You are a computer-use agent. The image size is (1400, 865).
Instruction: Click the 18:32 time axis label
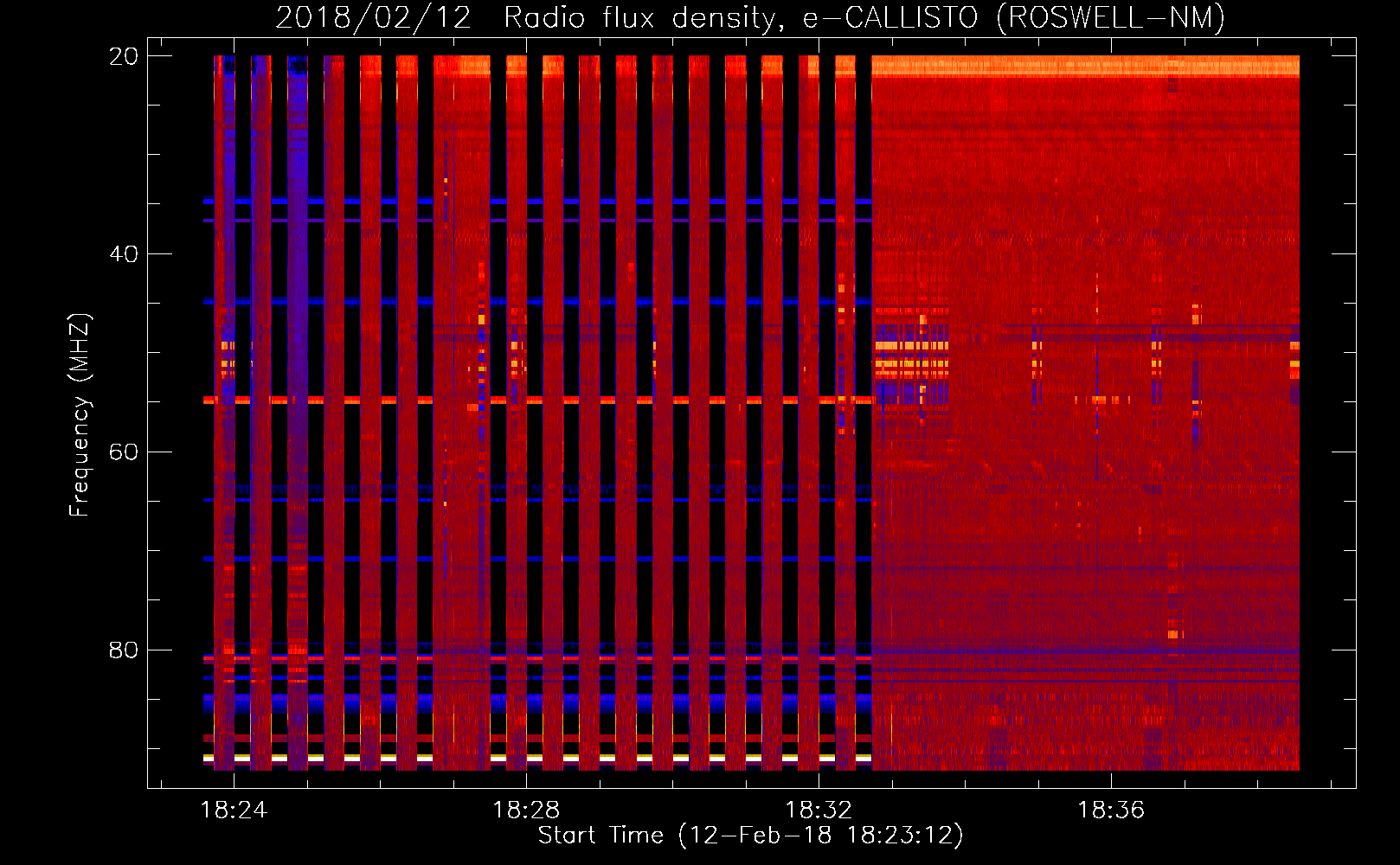(x=819, y=811)
